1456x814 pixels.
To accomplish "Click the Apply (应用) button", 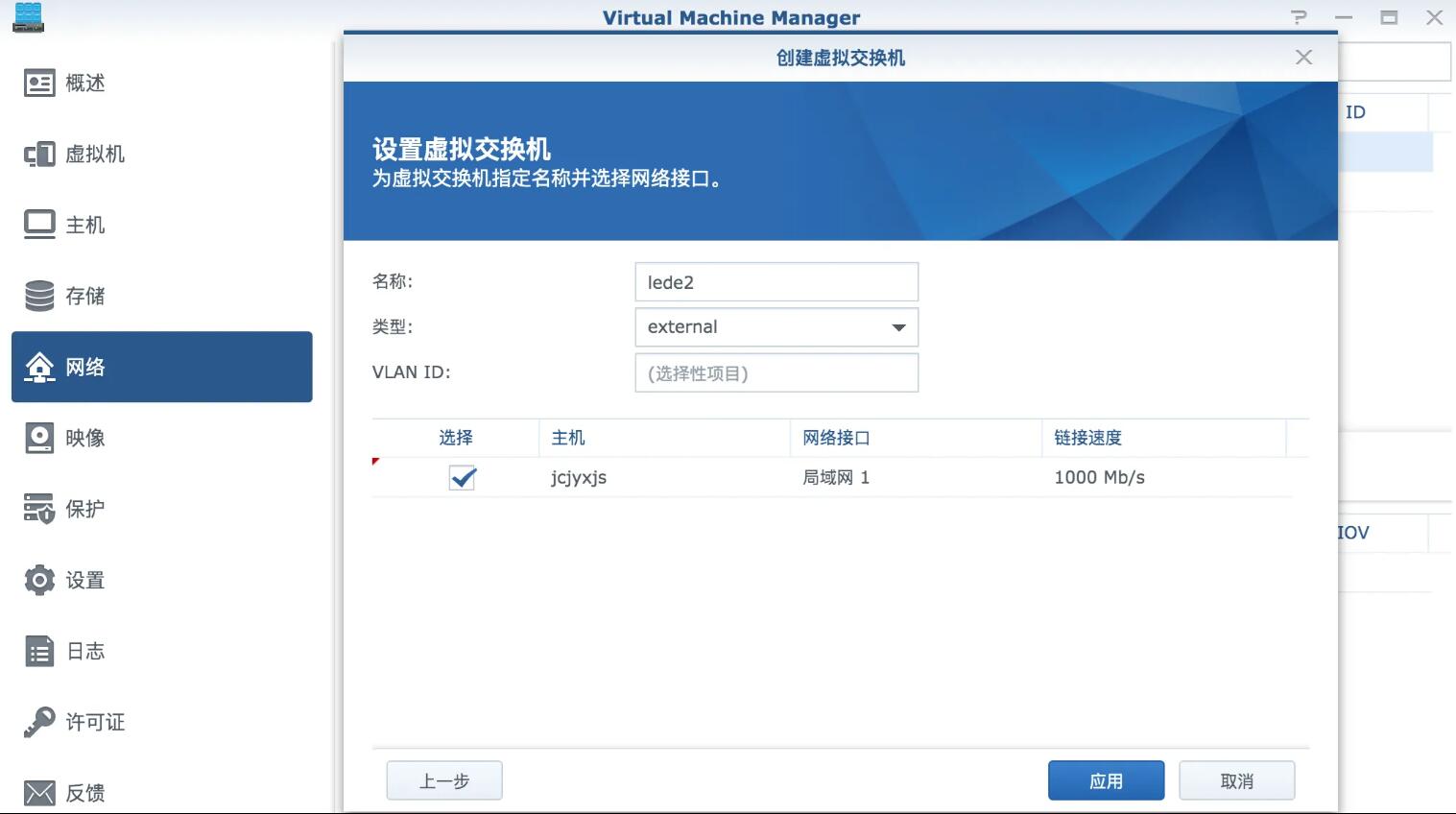I will [1106, 780].
